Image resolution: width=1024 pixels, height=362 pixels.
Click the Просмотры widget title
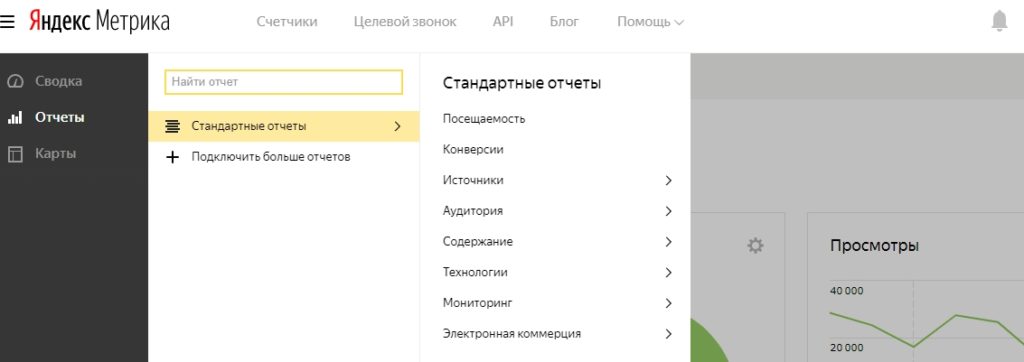point(874,246)
